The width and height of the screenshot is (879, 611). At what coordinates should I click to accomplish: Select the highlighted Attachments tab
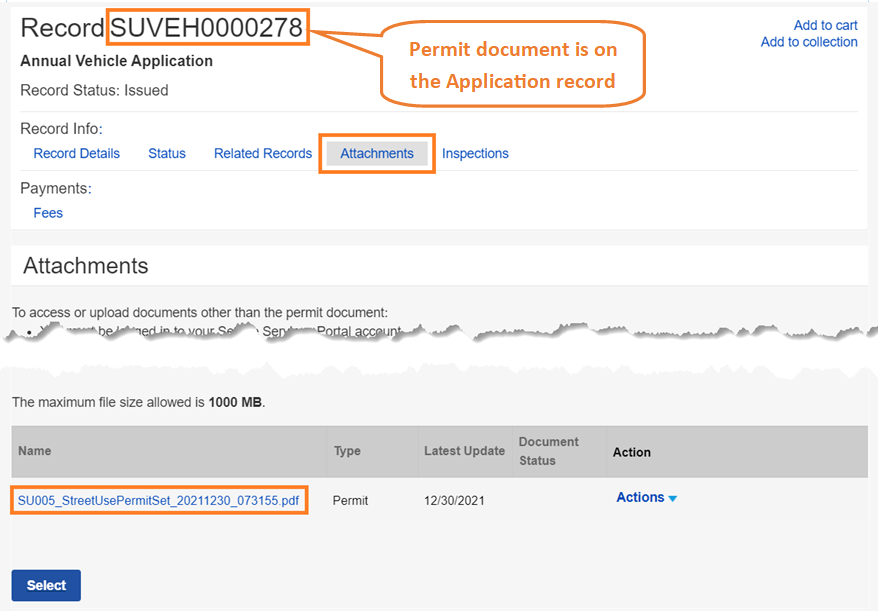(x=377, y=153)
